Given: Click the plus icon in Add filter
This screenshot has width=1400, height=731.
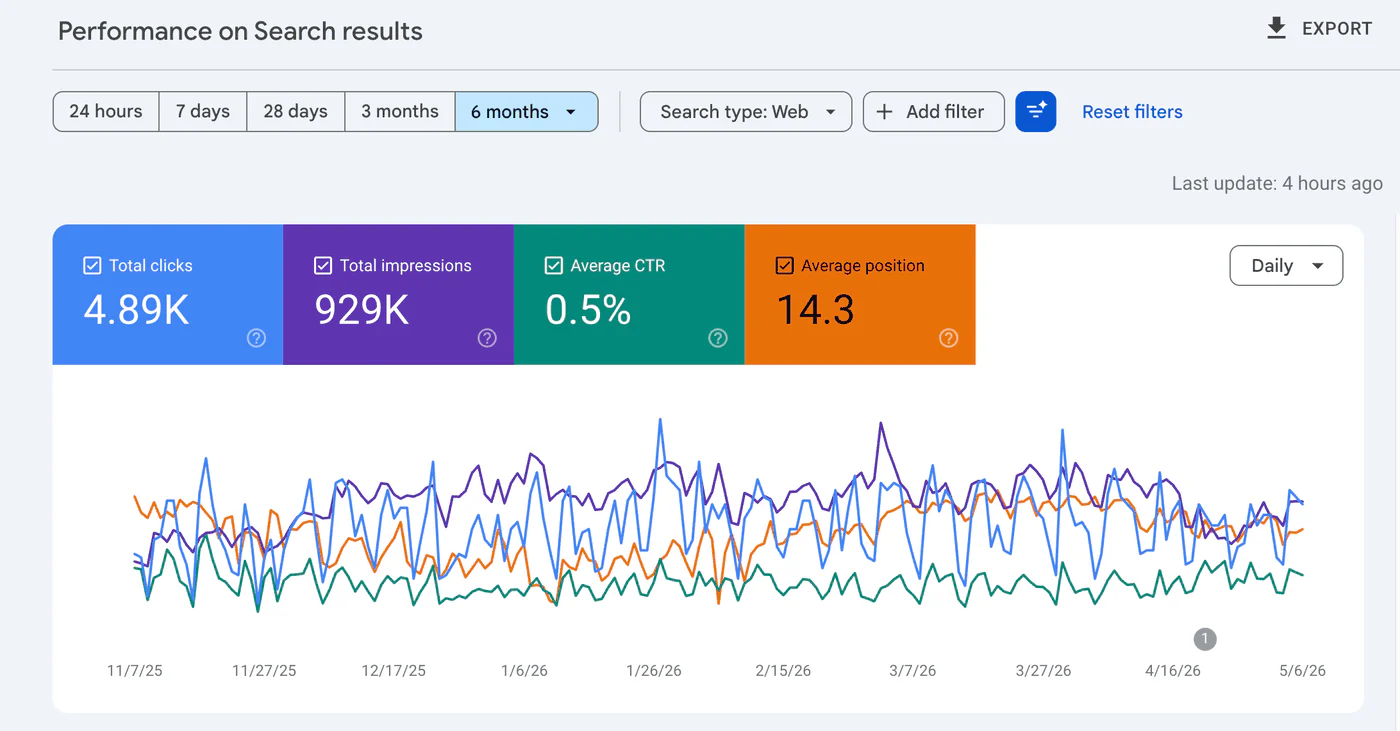Looking at the screenshot, I should [884, 112].
